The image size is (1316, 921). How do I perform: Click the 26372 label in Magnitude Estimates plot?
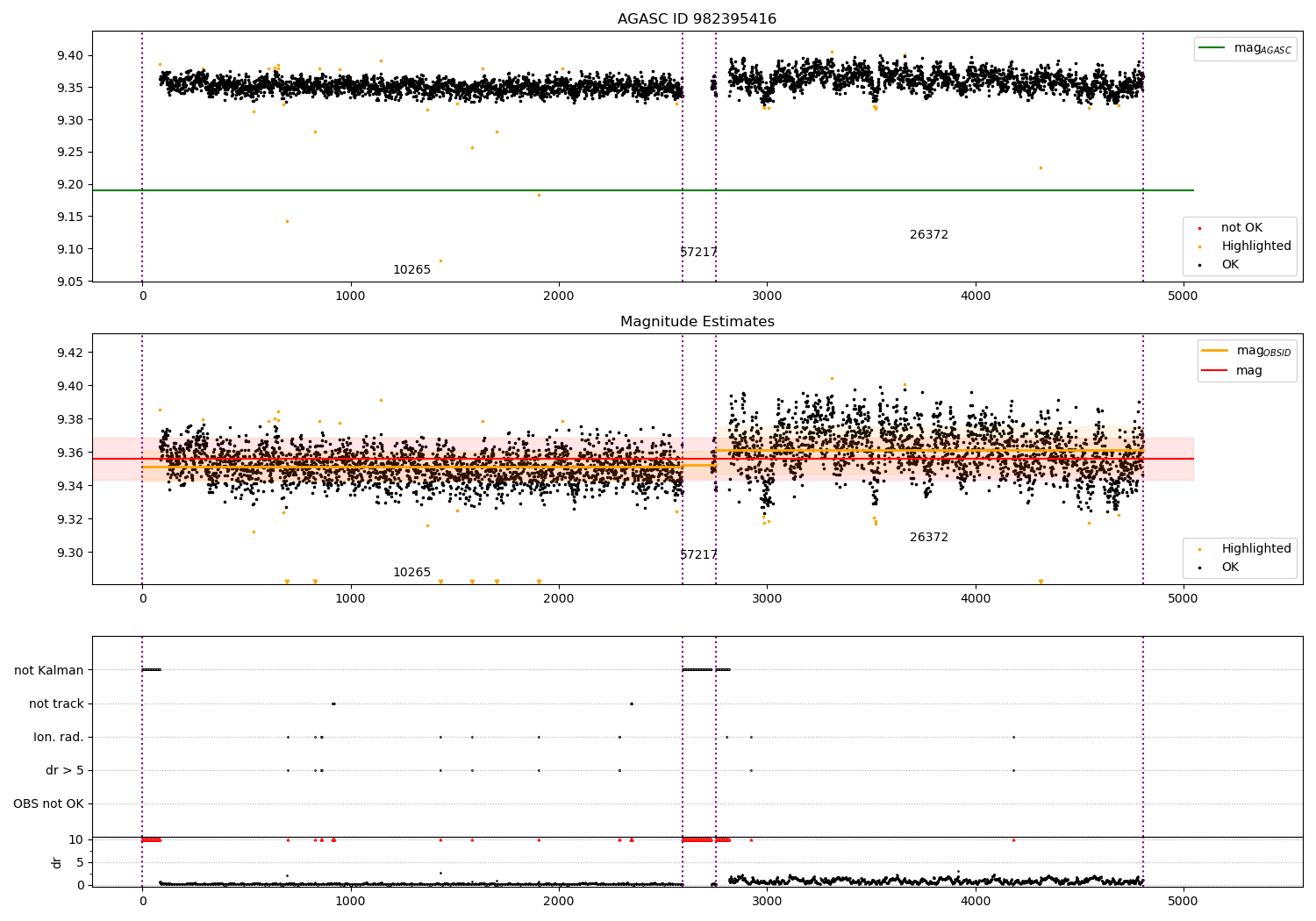click(x=928, y=538)
